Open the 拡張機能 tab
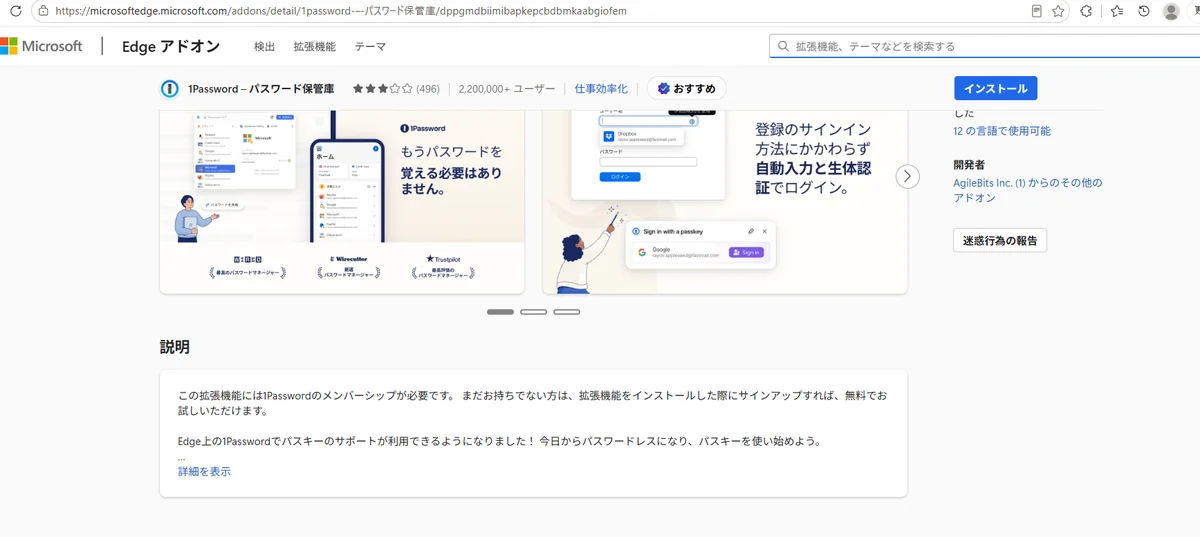Screen dimensions: 1200x537 click(315, 47)
